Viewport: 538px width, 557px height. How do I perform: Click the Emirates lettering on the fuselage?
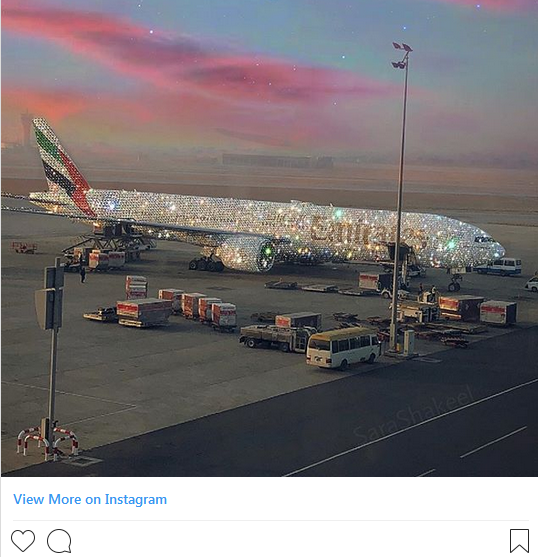tap(368, 232)
